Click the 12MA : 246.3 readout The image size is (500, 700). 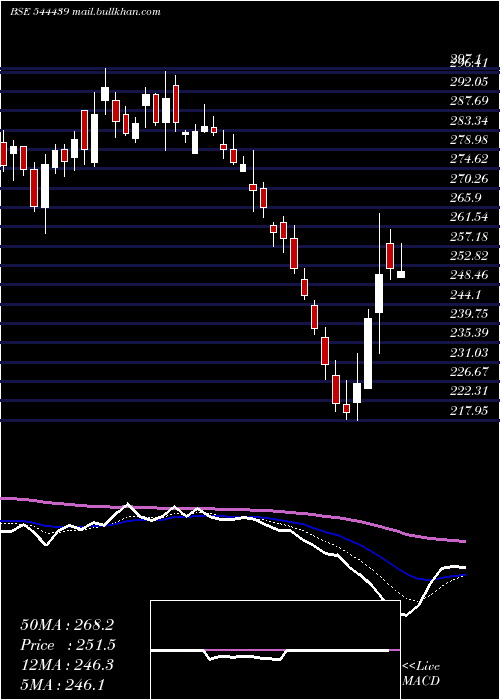[67, 665]
